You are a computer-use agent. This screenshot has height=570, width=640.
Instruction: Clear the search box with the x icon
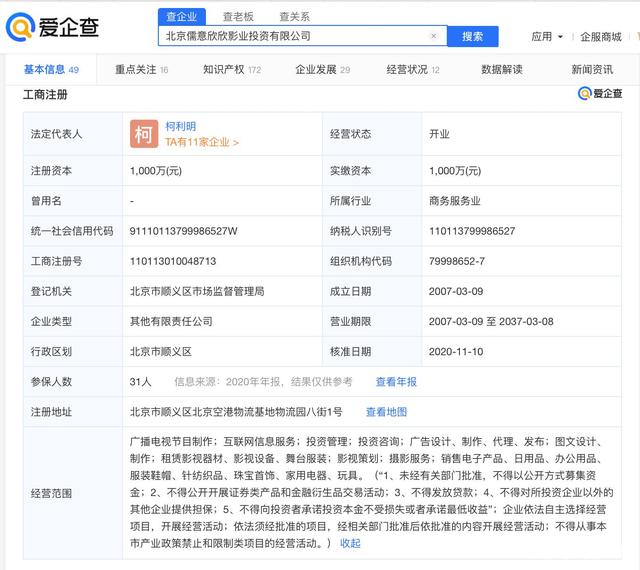click(433, 36)
